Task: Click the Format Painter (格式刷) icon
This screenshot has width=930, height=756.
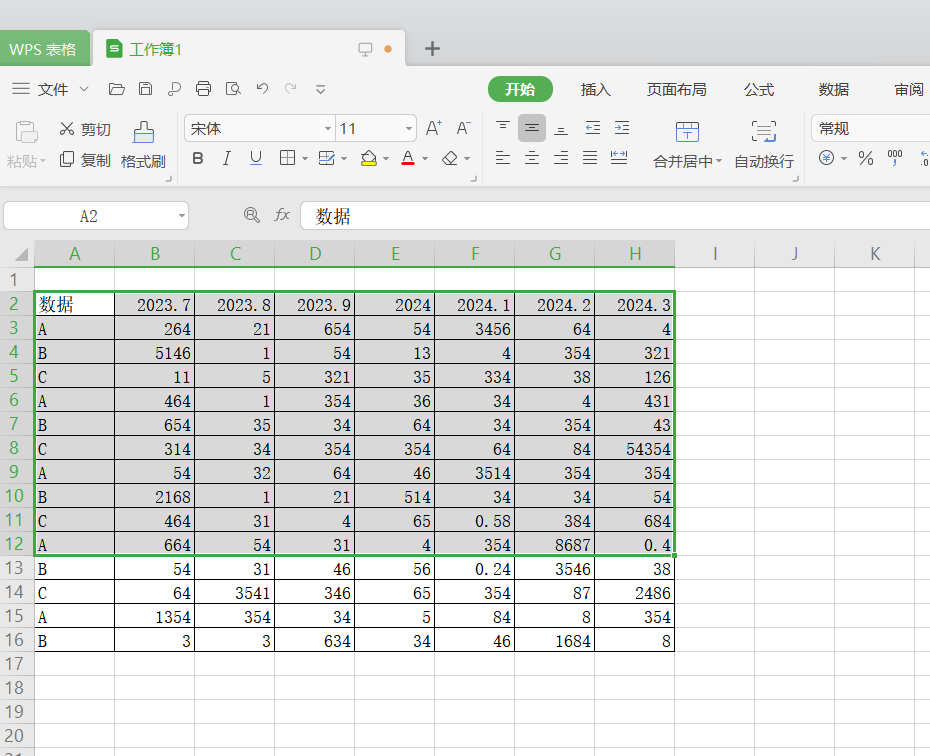Action: 143,133
